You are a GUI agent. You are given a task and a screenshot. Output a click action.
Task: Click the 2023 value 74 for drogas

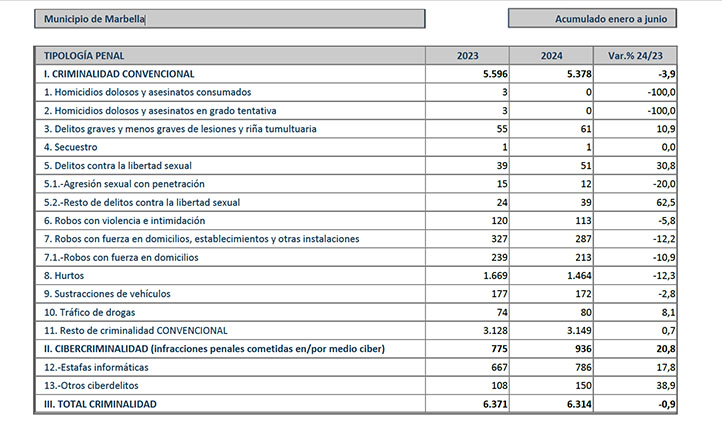[x=502, y=312]
